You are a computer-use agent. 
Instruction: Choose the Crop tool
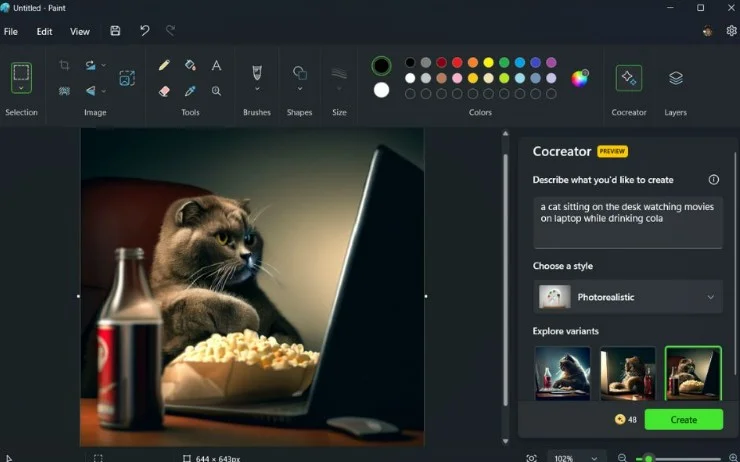tap(64, 65)
